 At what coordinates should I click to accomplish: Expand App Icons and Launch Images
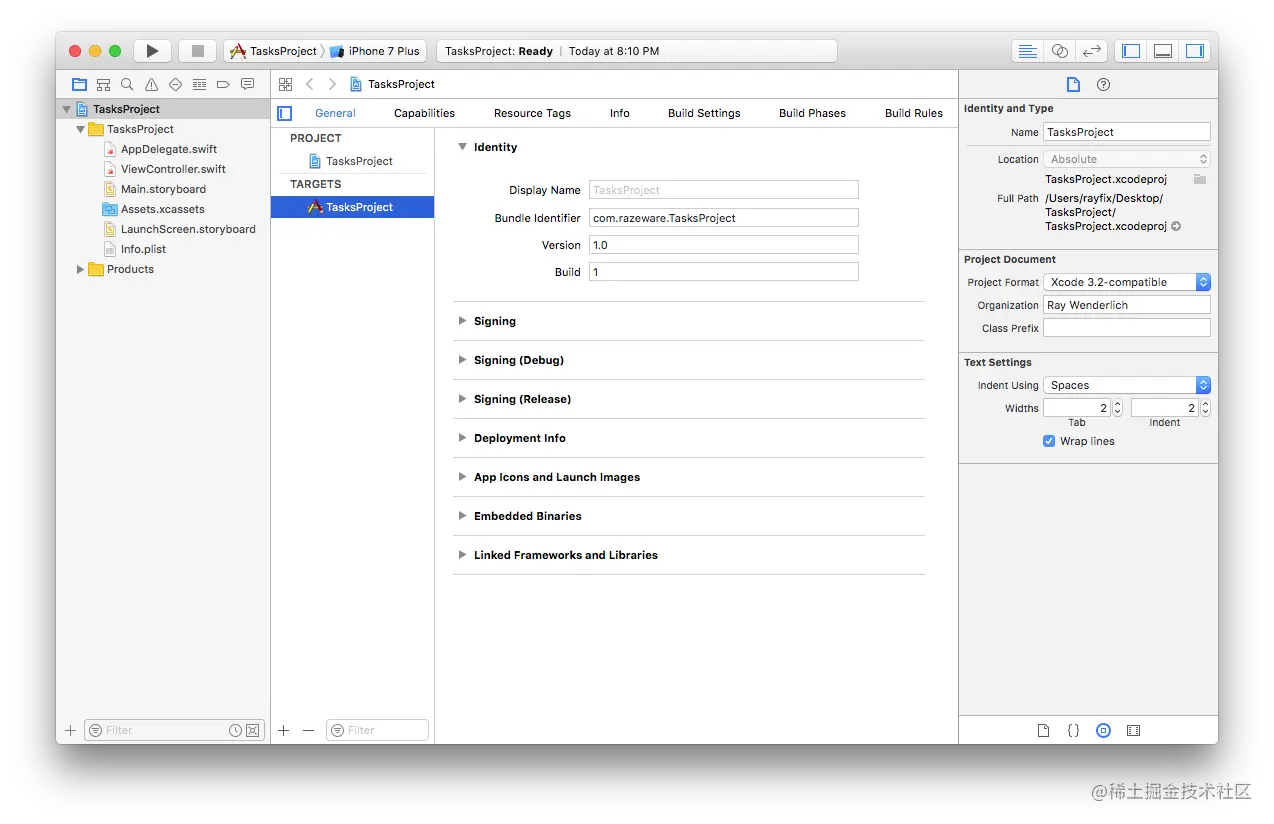pos(462,477)
